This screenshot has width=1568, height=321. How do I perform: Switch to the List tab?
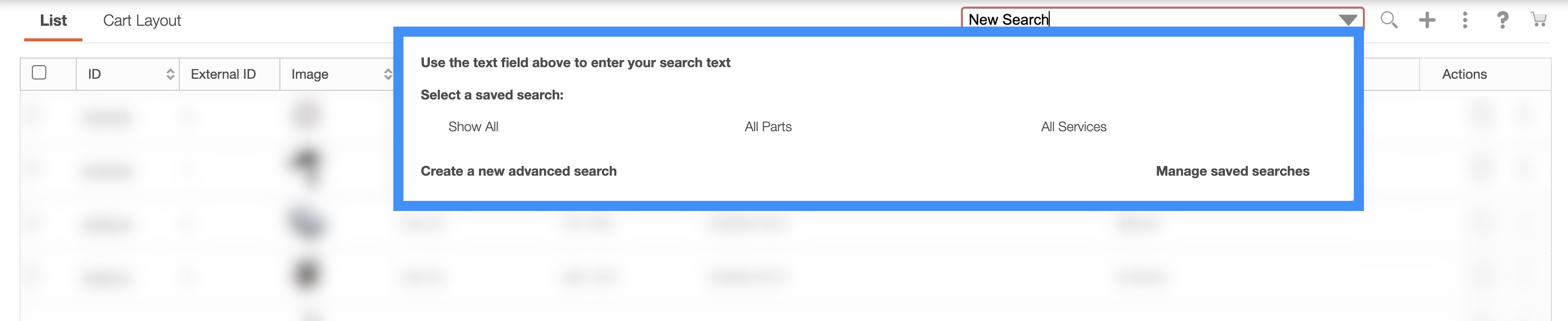coord(53,21)
